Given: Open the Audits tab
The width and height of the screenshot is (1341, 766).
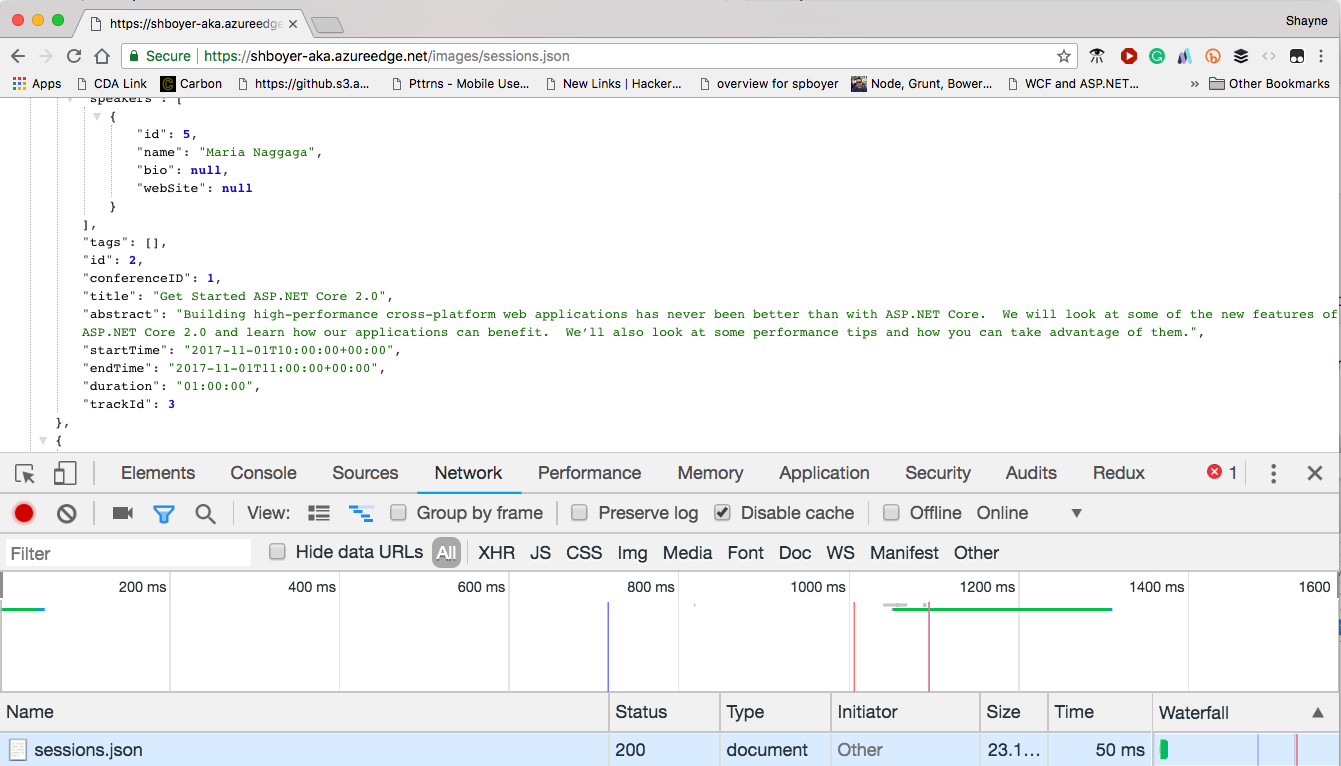Looking at the screenshot, I should click(x=1031, y=473).
